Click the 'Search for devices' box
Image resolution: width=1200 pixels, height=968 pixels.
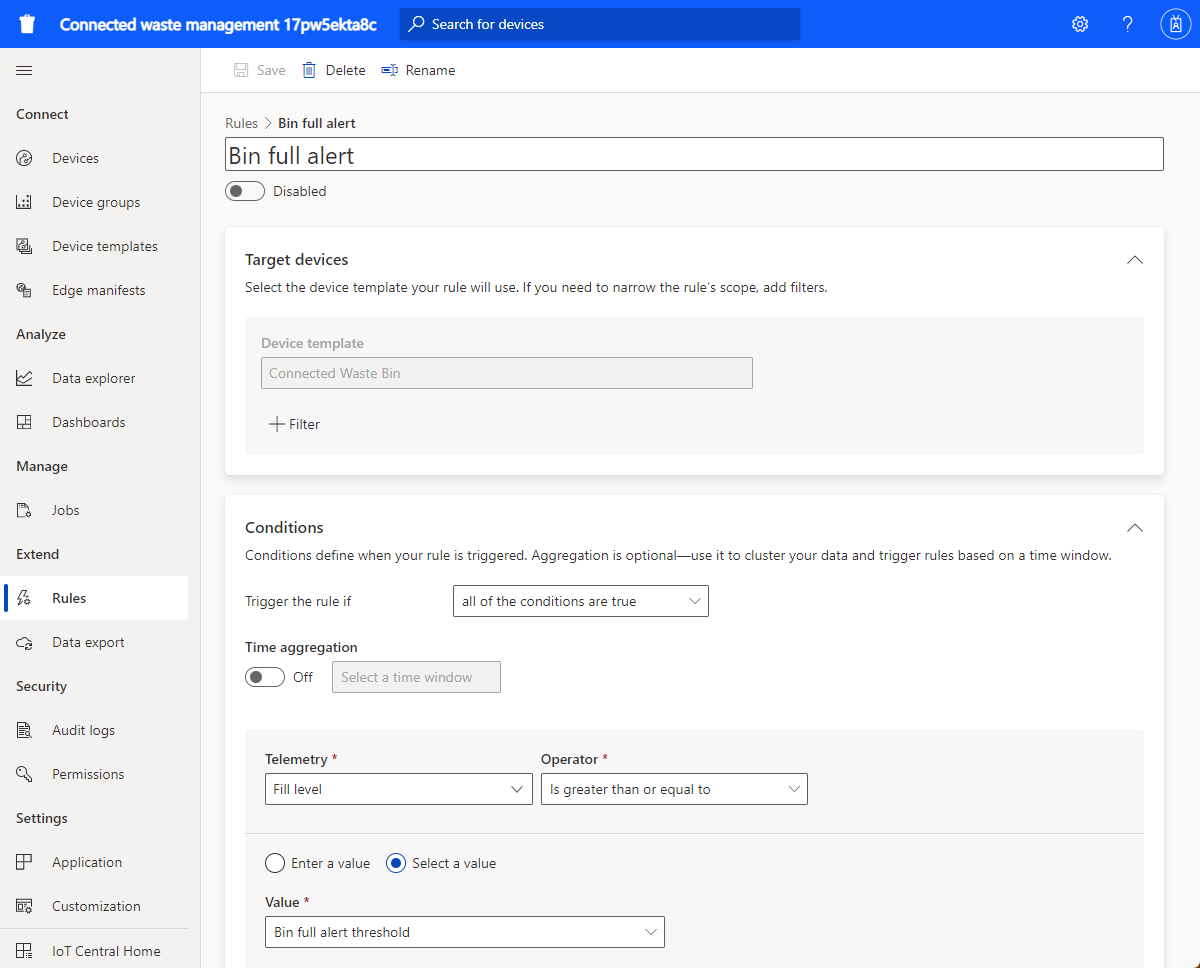point(600,24)
